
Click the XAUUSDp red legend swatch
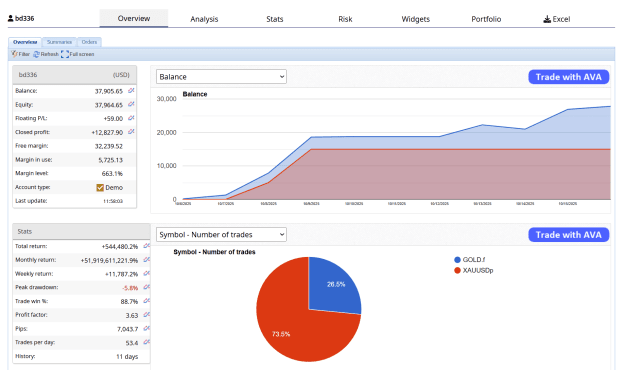point(457,270)
